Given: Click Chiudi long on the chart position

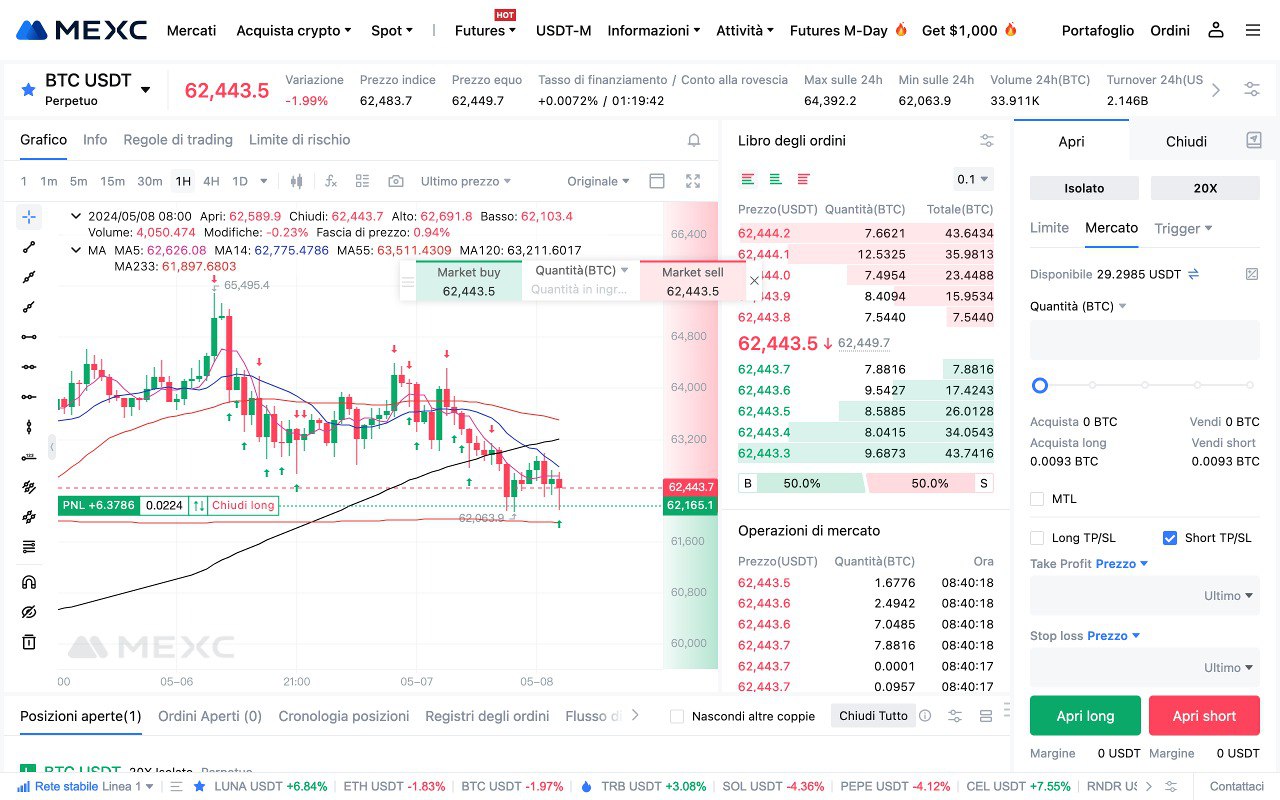Looking at the screenshot, I should pos(243,506).
